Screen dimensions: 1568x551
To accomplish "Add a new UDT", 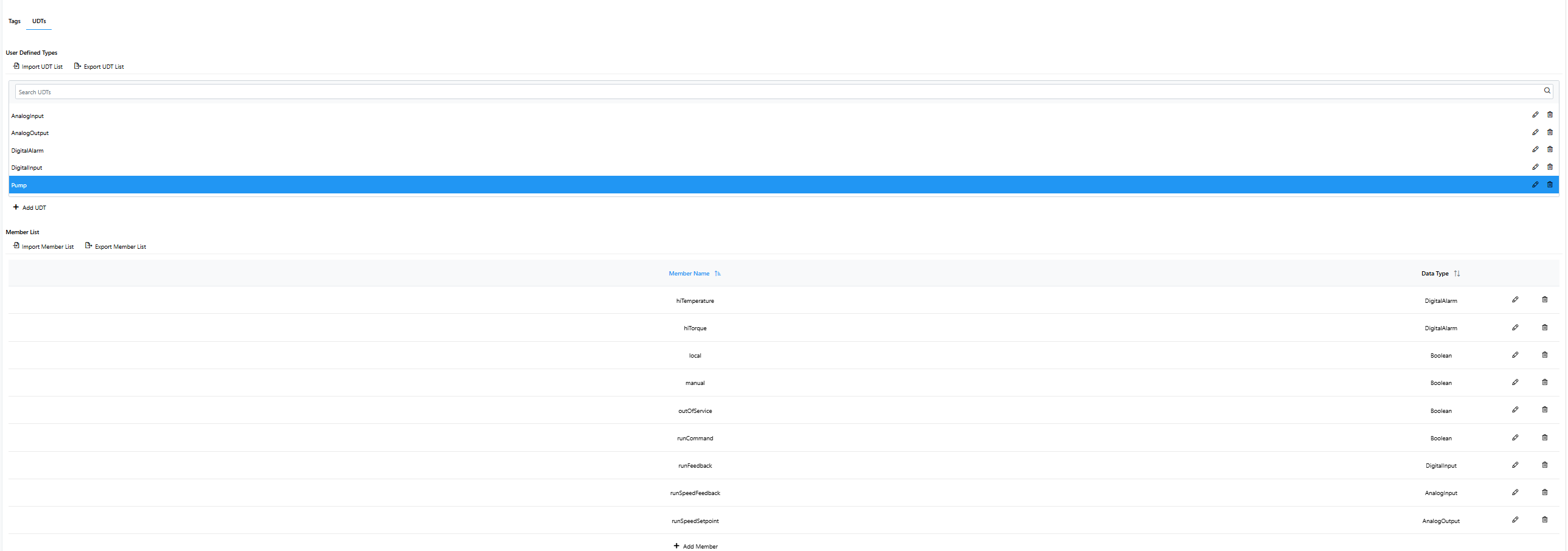I will tap(30, 207).
